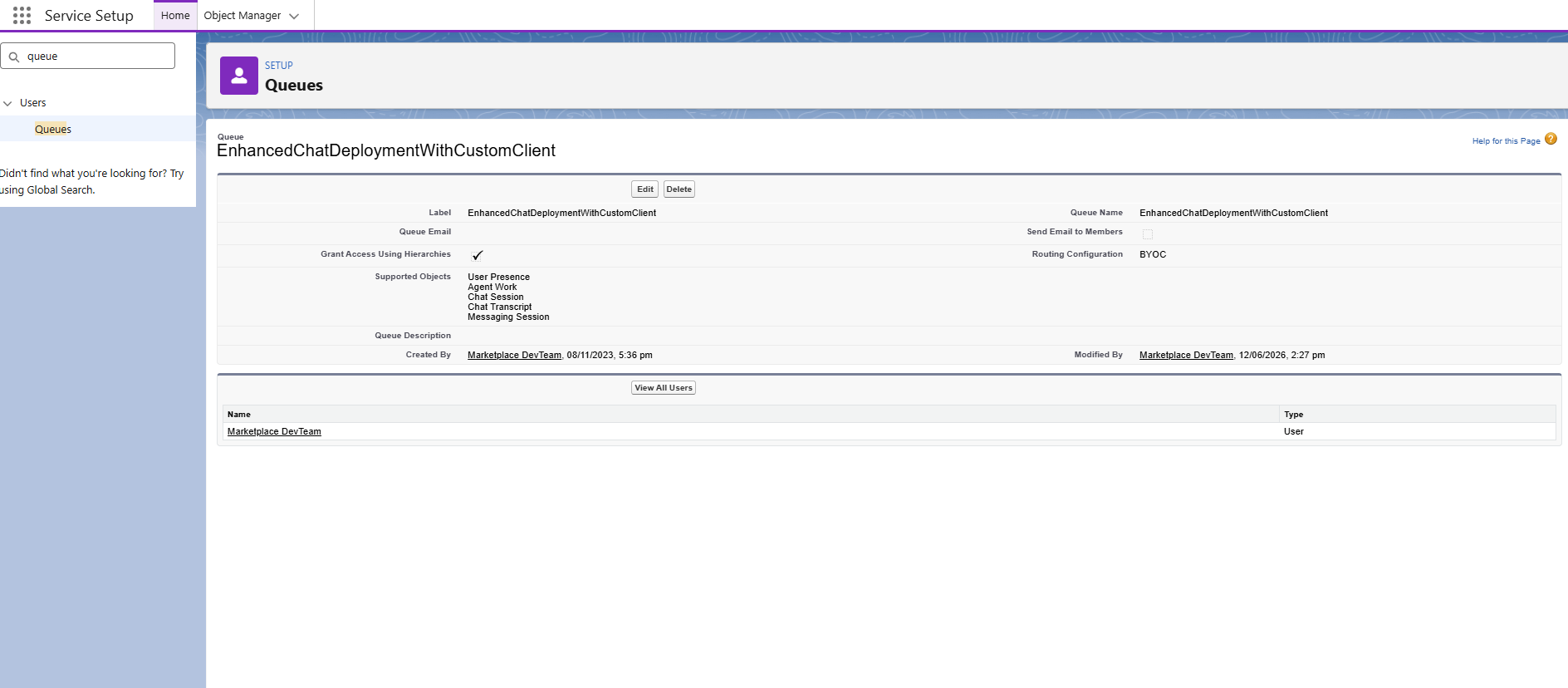
Task: Open the App Launcher grid icon
Action: (x=22, y=16)
